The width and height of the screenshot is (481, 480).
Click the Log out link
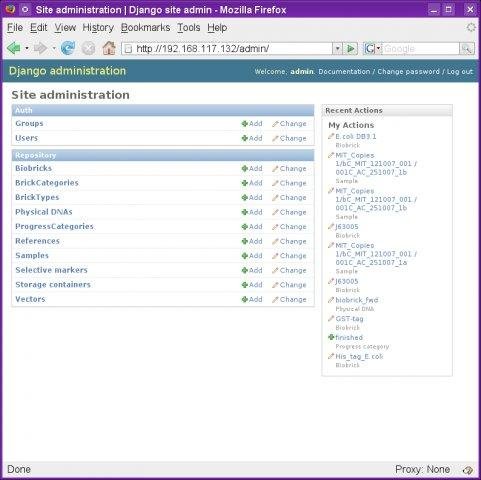pyautogui.click(x=460, y=72)
